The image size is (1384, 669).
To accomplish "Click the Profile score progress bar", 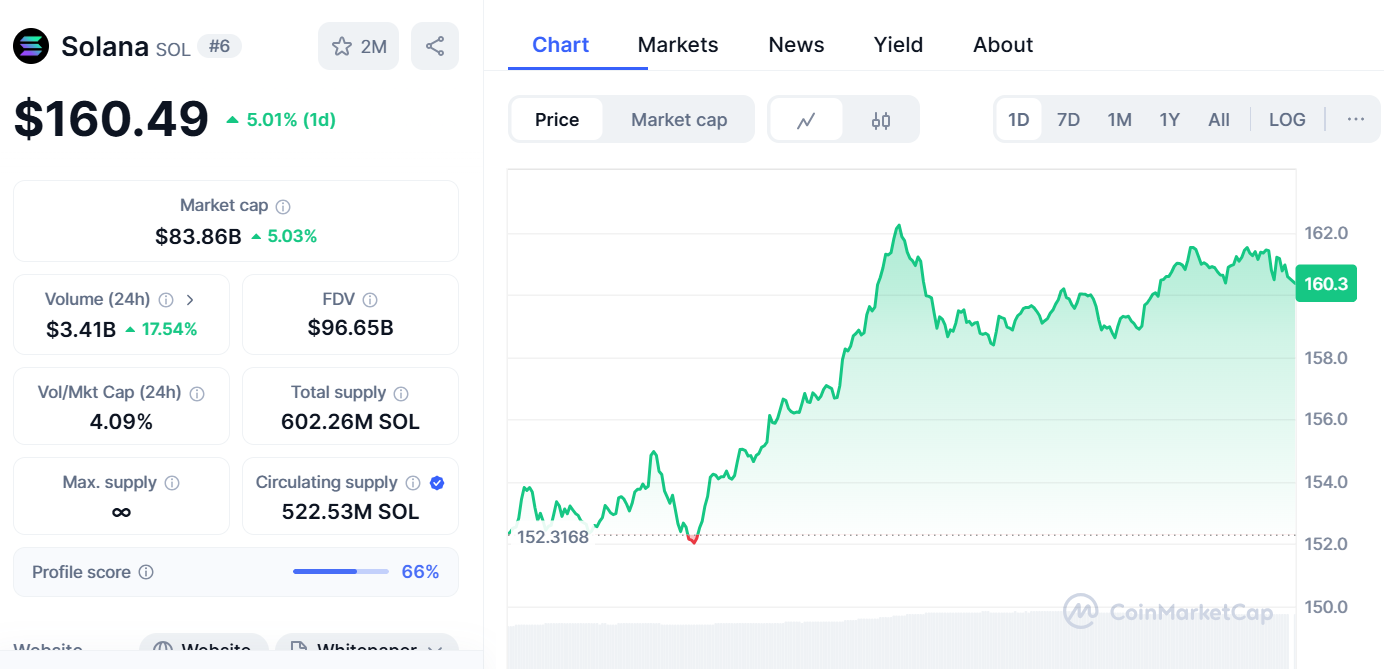I will point(340,572).
